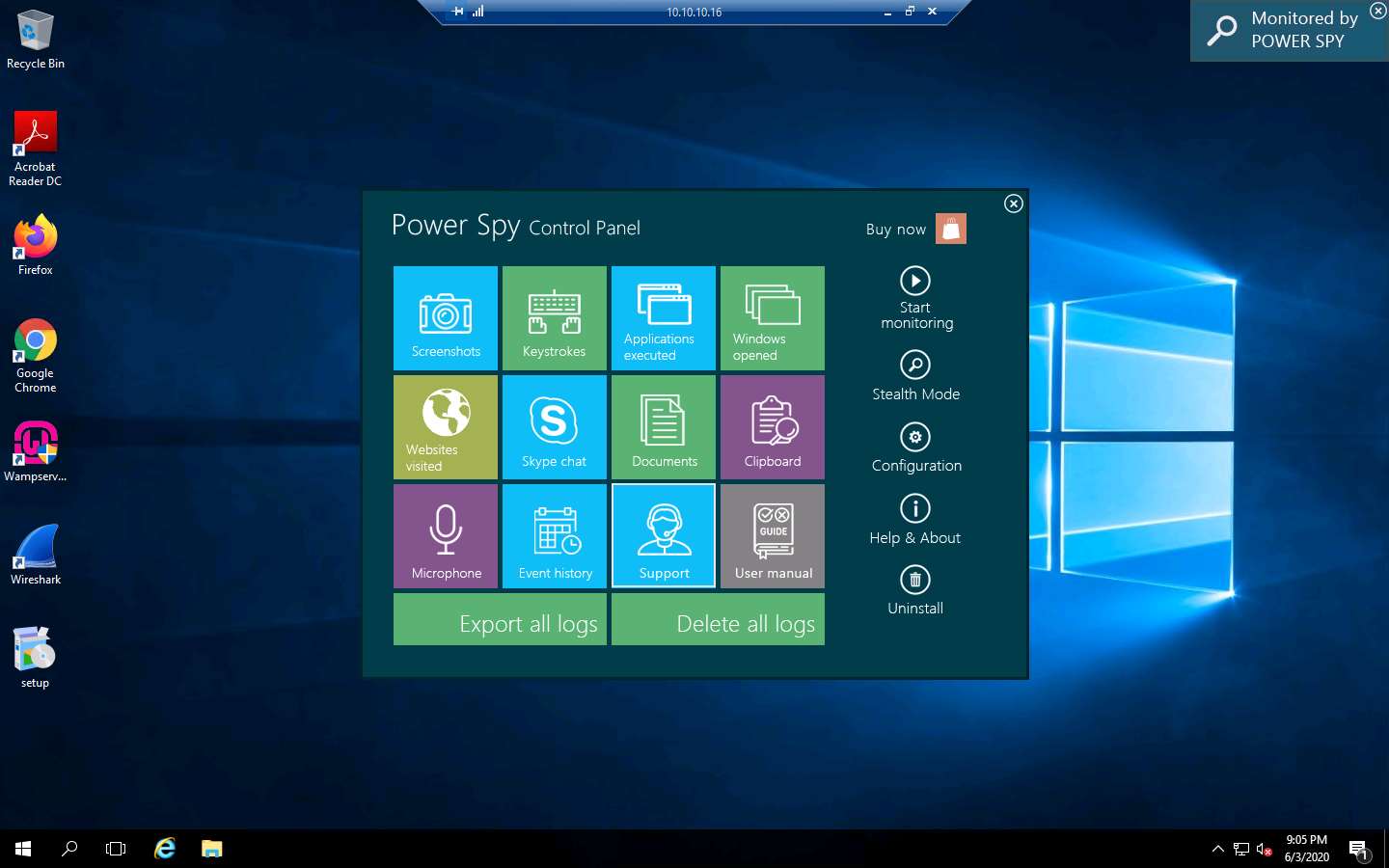The height and width of the screenshot is (868, 1389).
Task: View Applications executed tile
Action: pos(664,318)
